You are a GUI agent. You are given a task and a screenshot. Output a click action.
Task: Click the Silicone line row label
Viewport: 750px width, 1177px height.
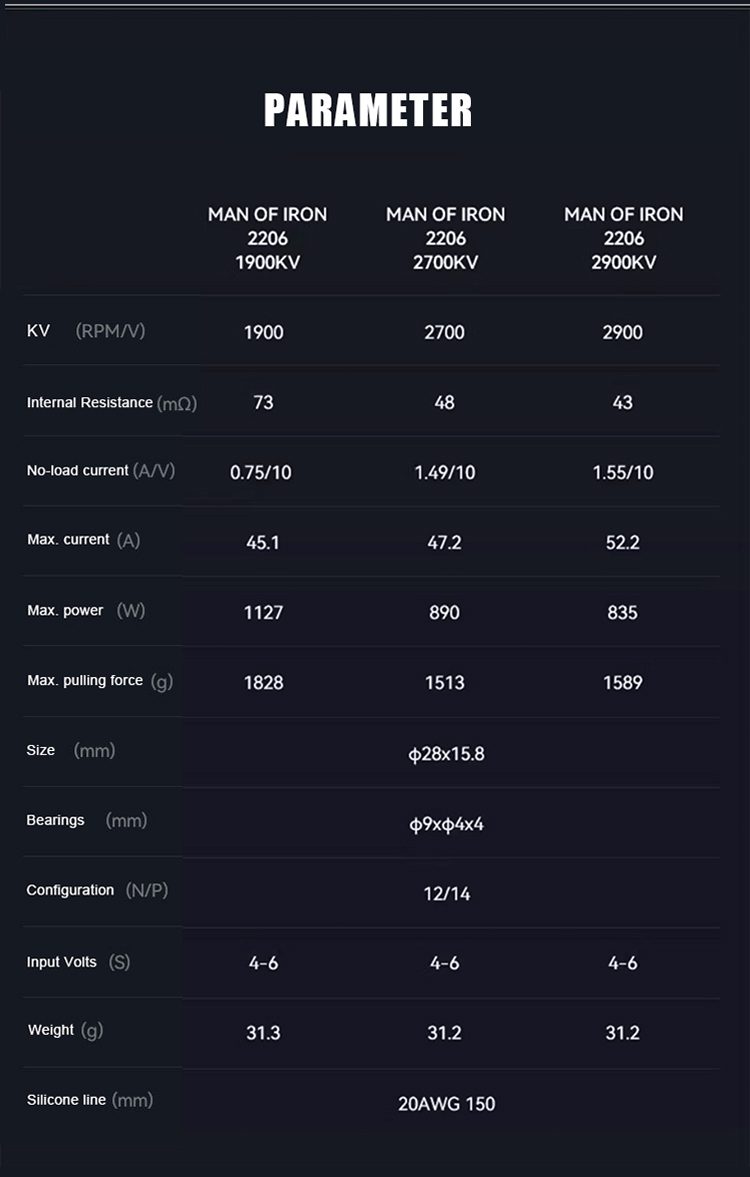(89, 1100)
